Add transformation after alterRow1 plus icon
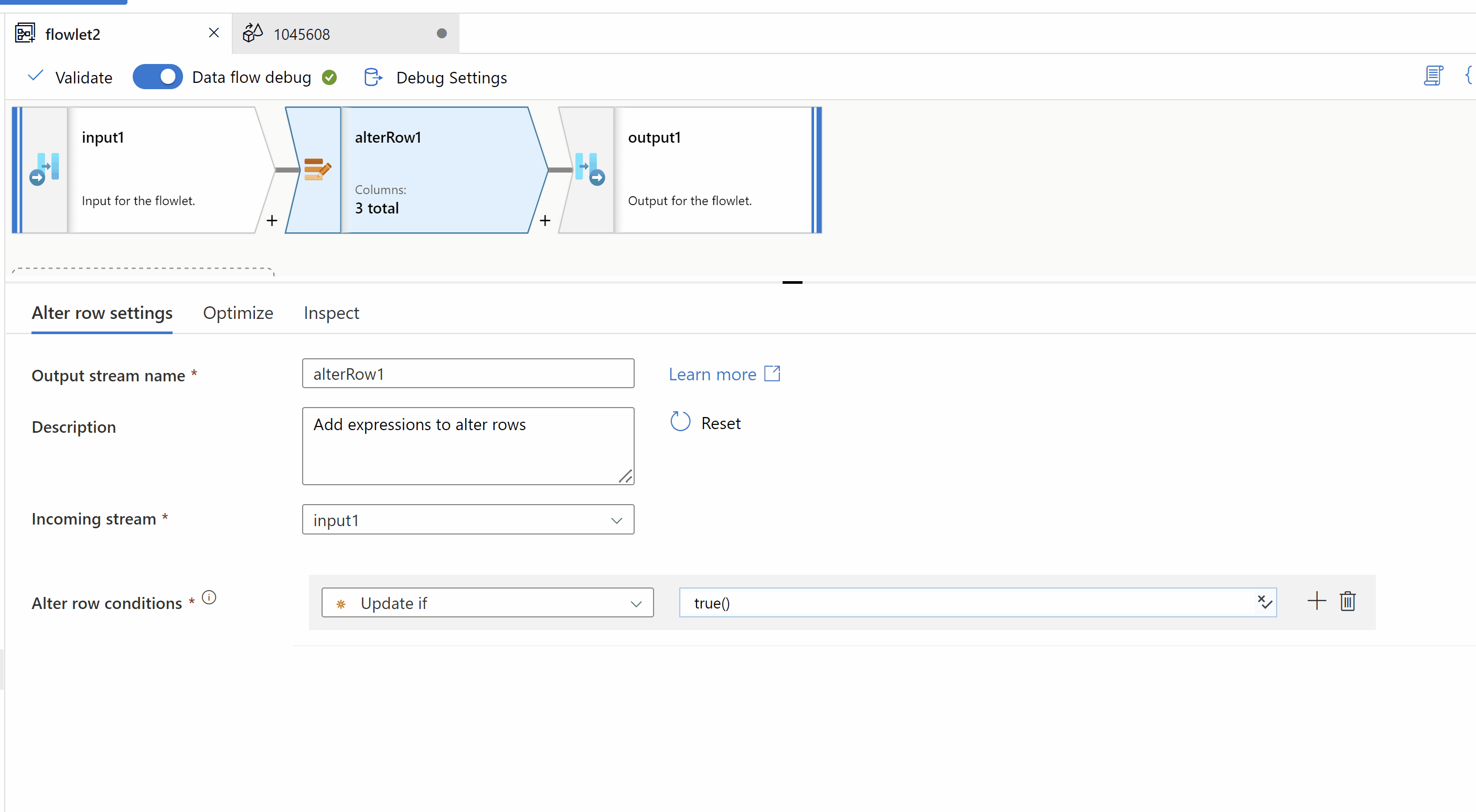Image resolution: width=1476 pixels, height=812 pixels. coord(545,221)
